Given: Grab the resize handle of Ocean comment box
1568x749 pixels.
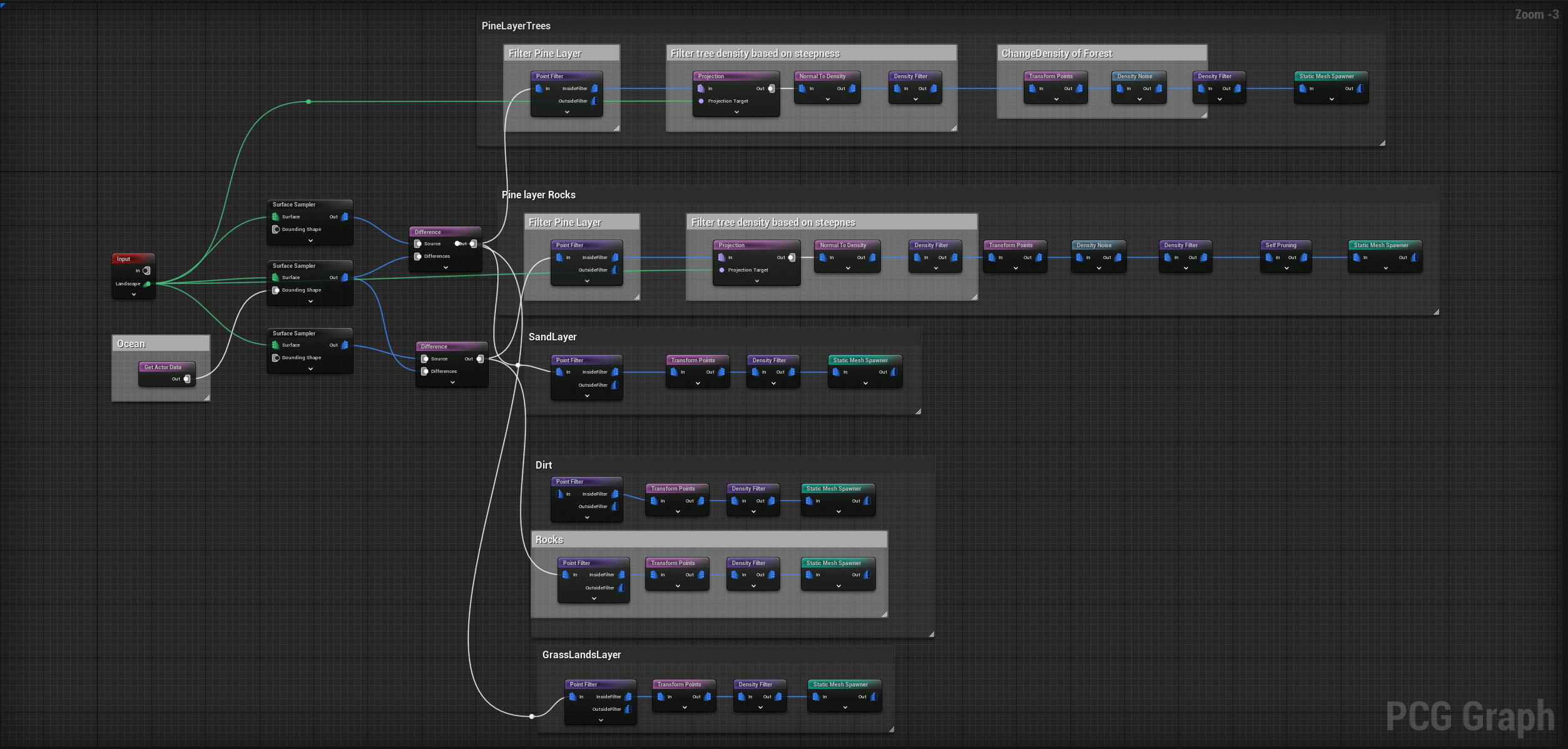Looking at the screenshot, I should point(206,398).
